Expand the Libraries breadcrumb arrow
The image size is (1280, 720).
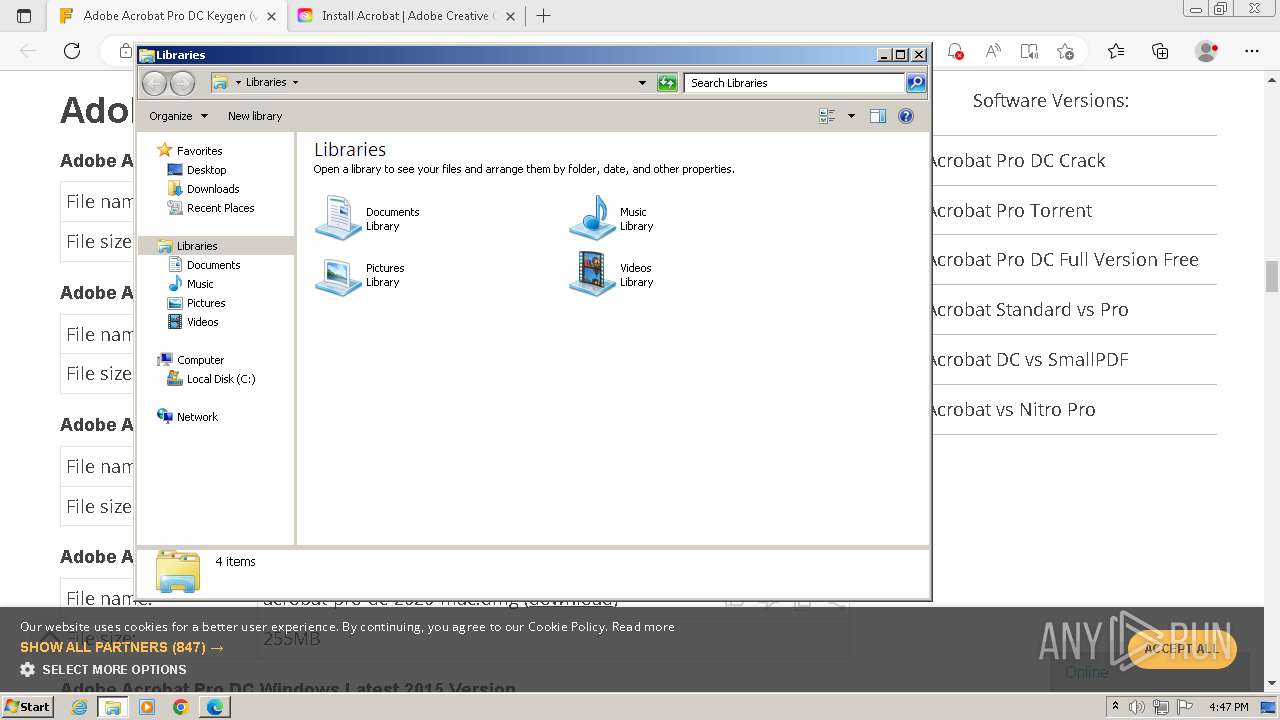295,83
